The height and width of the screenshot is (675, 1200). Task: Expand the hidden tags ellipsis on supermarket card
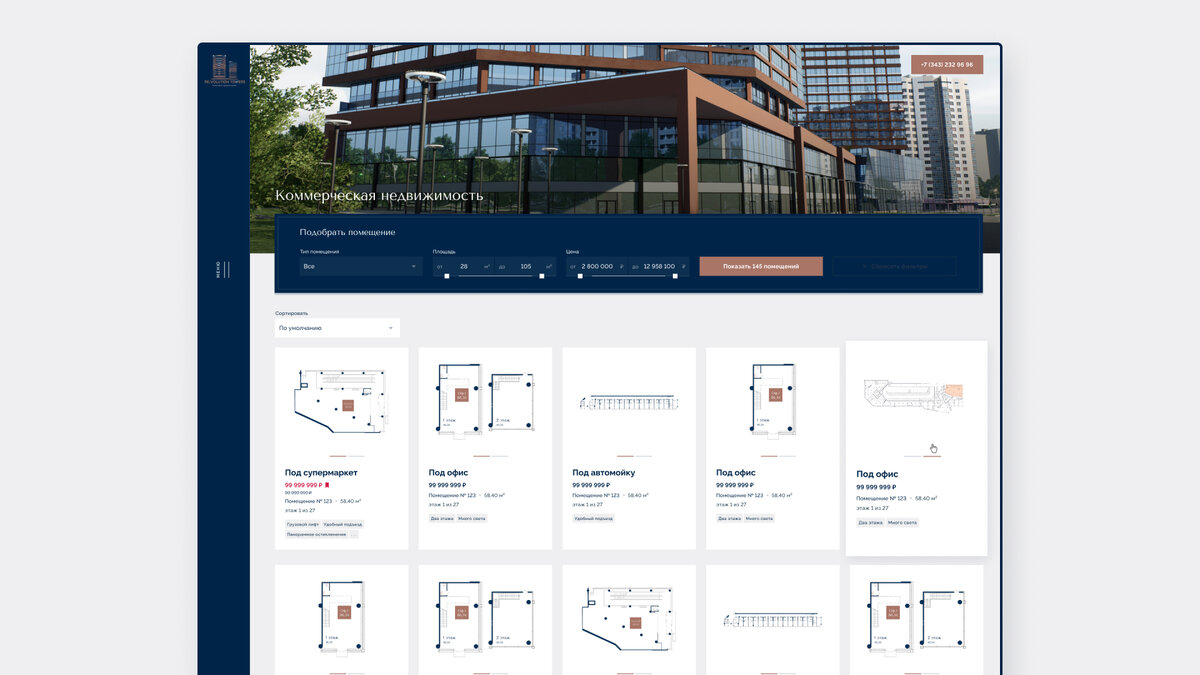point(353,534)
